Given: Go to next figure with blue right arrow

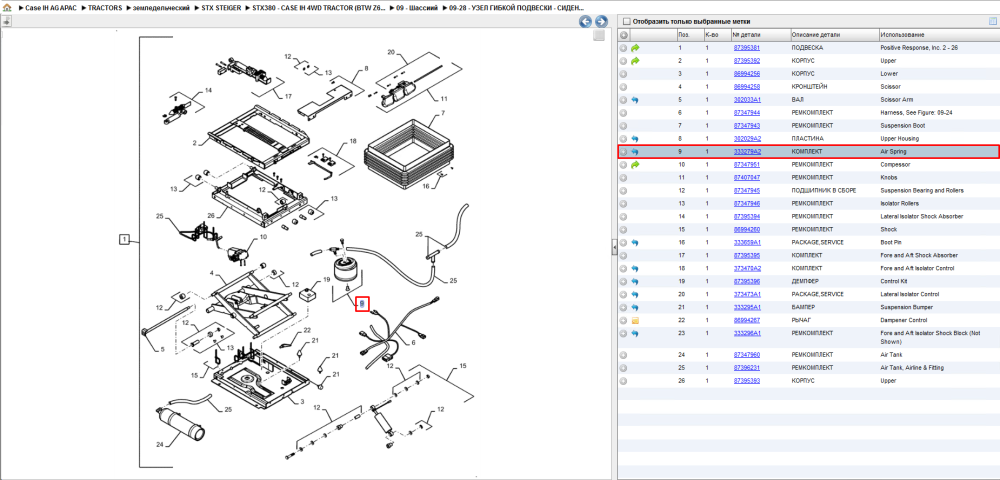Looking at the screenshot, I should click(x=600, y=22).
